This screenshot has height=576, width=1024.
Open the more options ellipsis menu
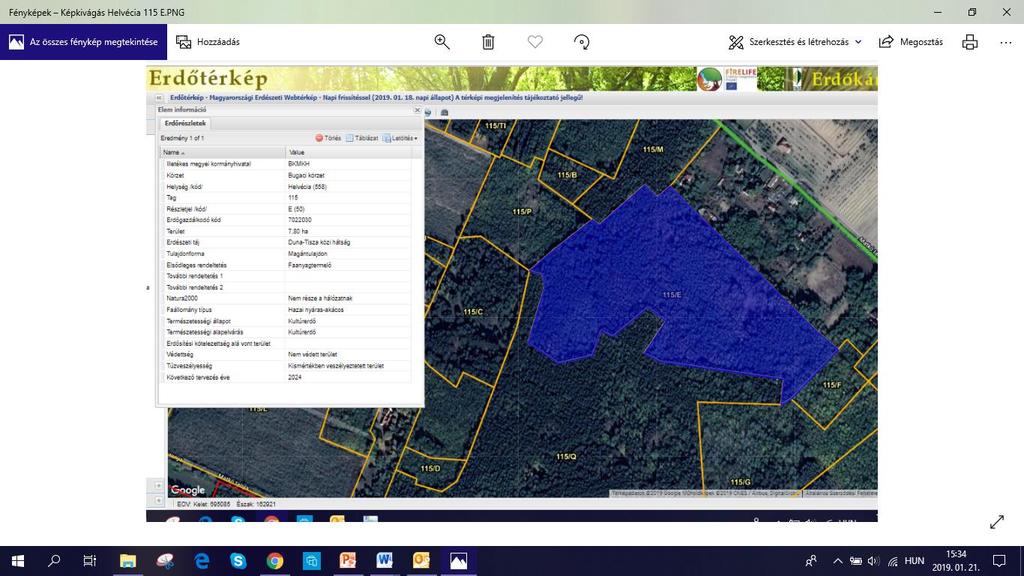pyautogui.click(x=1006, y=42)
